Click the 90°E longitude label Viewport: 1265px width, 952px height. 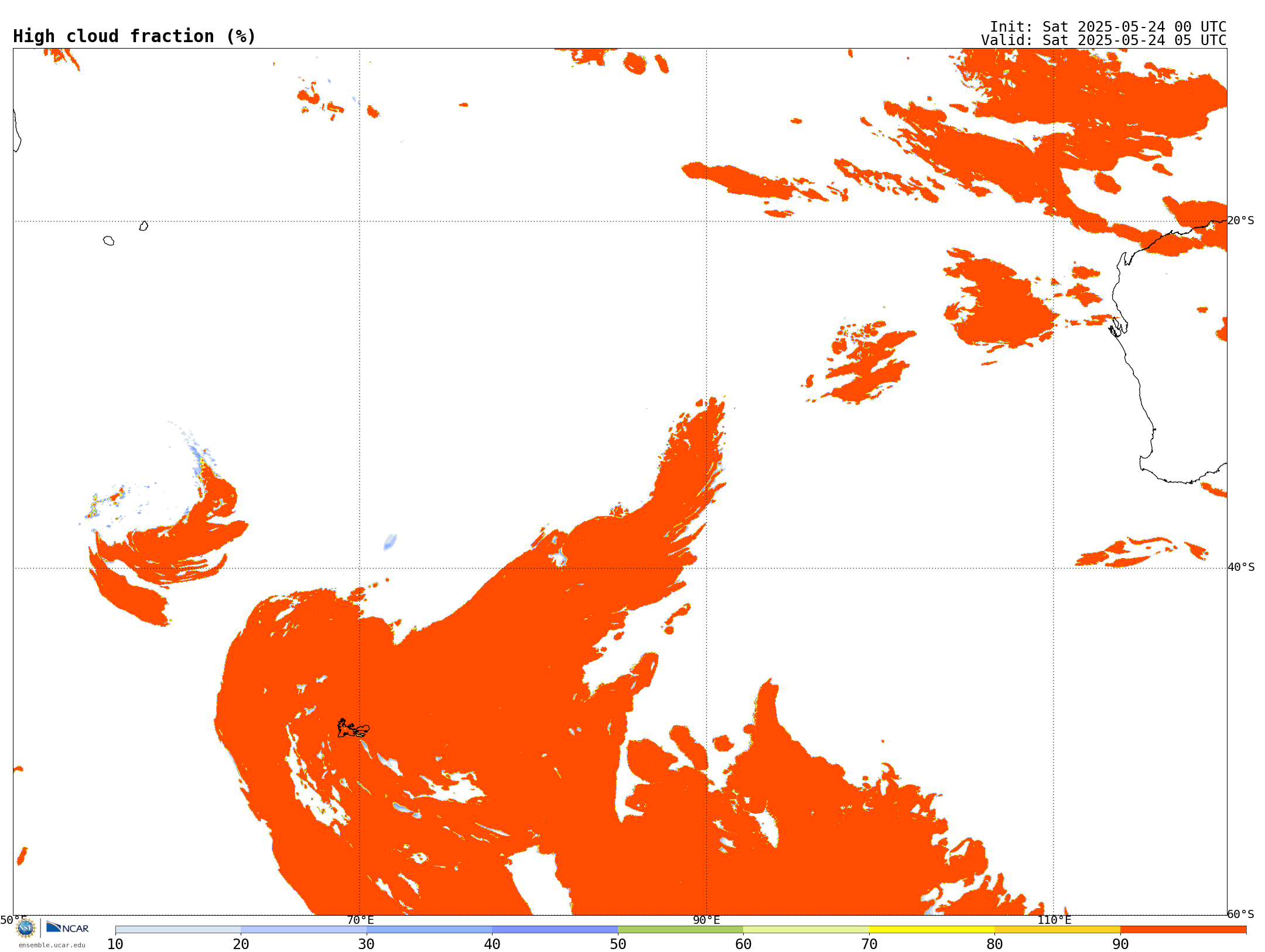[x=706, y=920]
